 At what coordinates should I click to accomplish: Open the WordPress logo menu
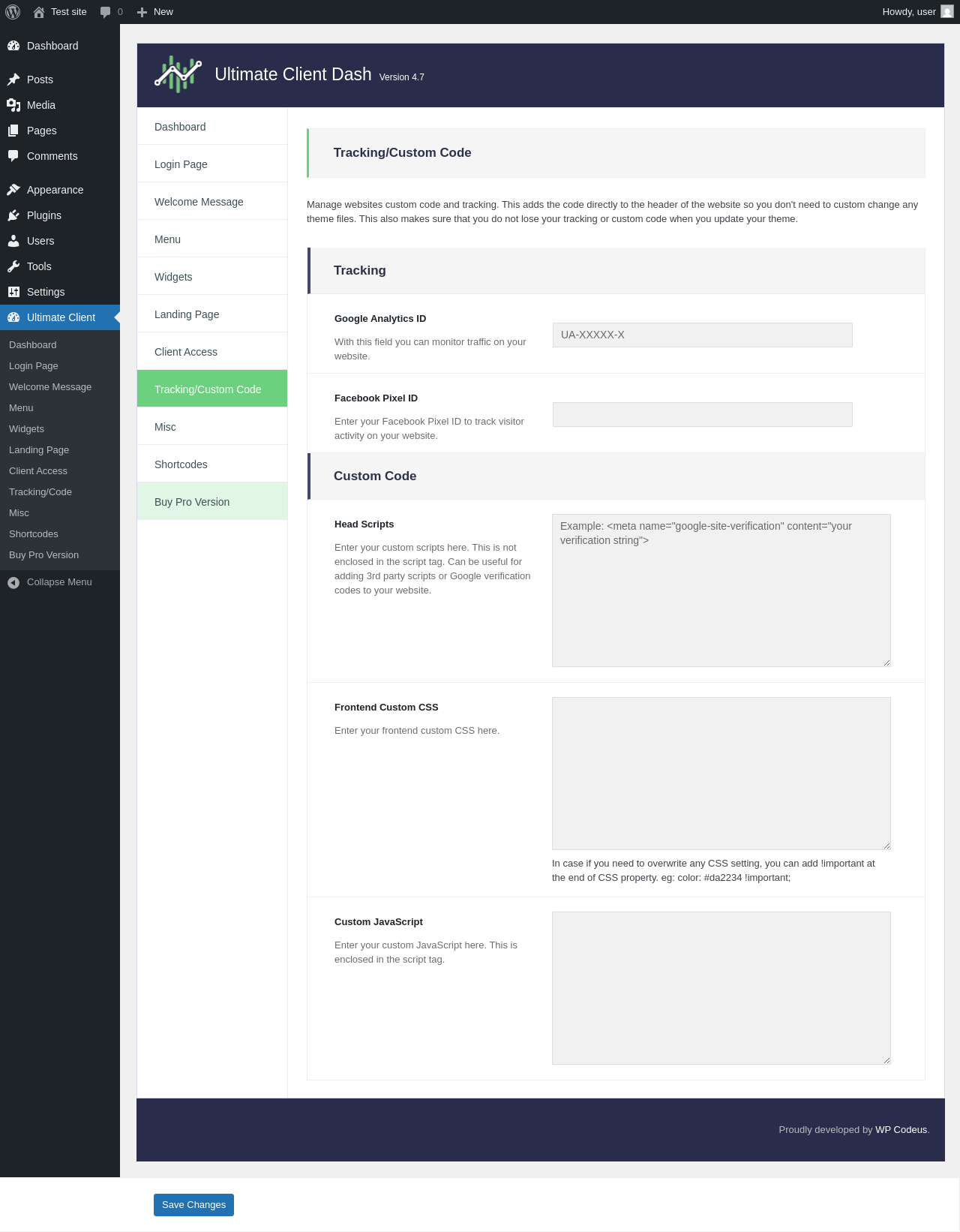[13, 12]
